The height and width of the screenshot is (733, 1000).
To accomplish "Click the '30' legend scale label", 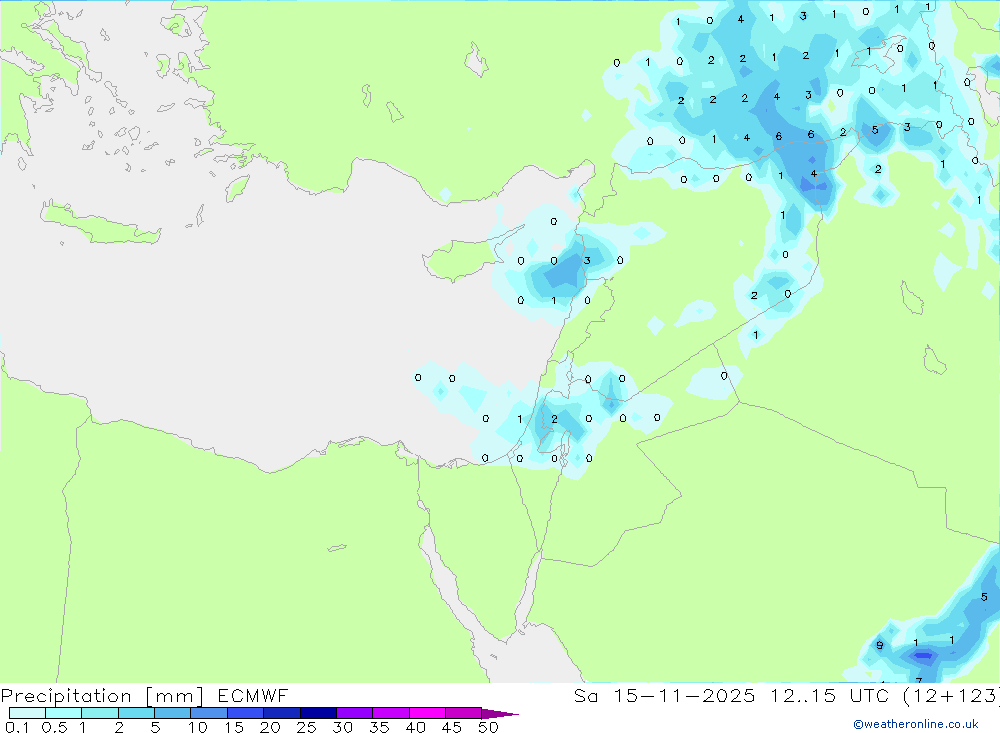I will (x=342, y=727).
